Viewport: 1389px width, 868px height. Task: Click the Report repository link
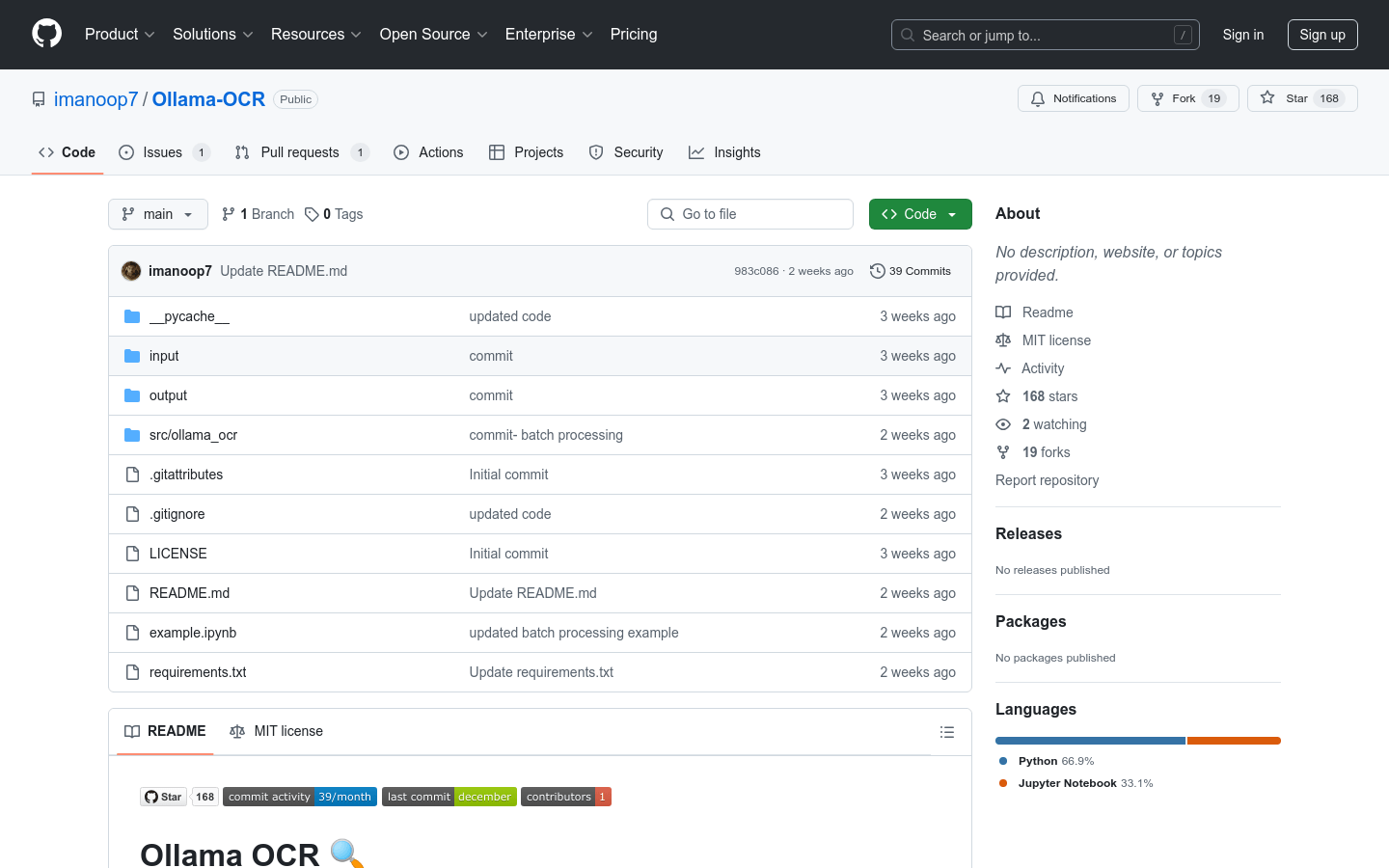pyautogui.click(x=1047, y=480)
